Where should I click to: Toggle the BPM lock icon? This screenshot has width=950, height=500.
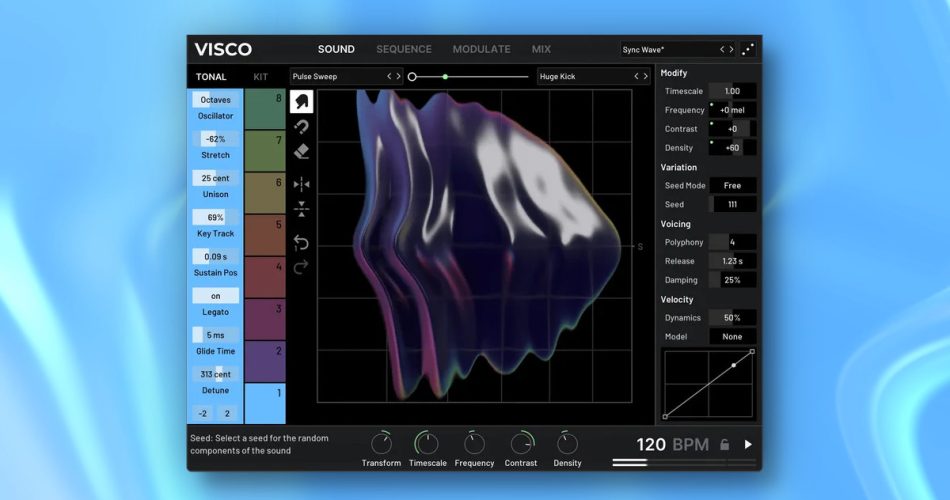coord(724,444)
